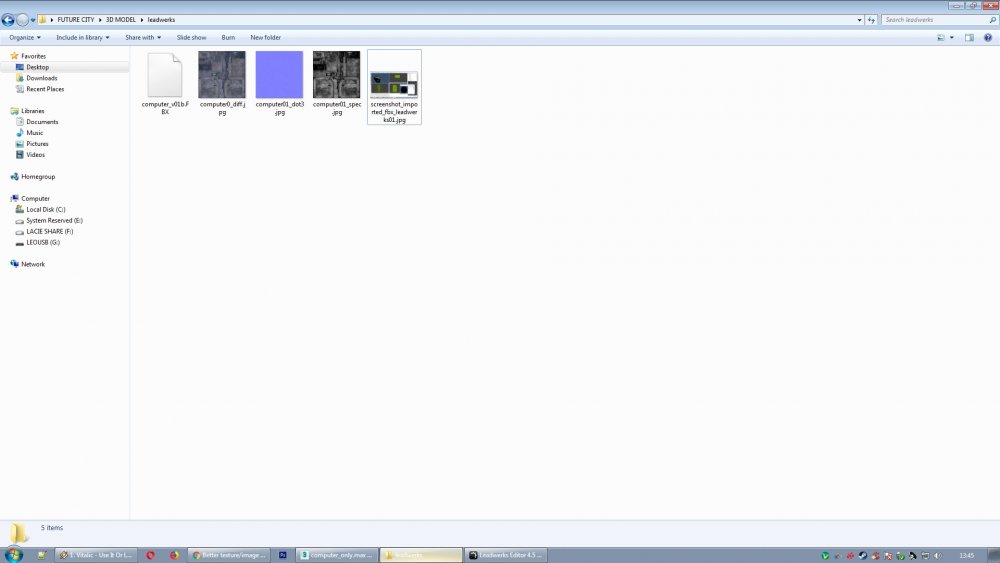Viewport: 1000px width, 563px height.
Task: Open the address bar history dropdown
Action: point(860,20)
